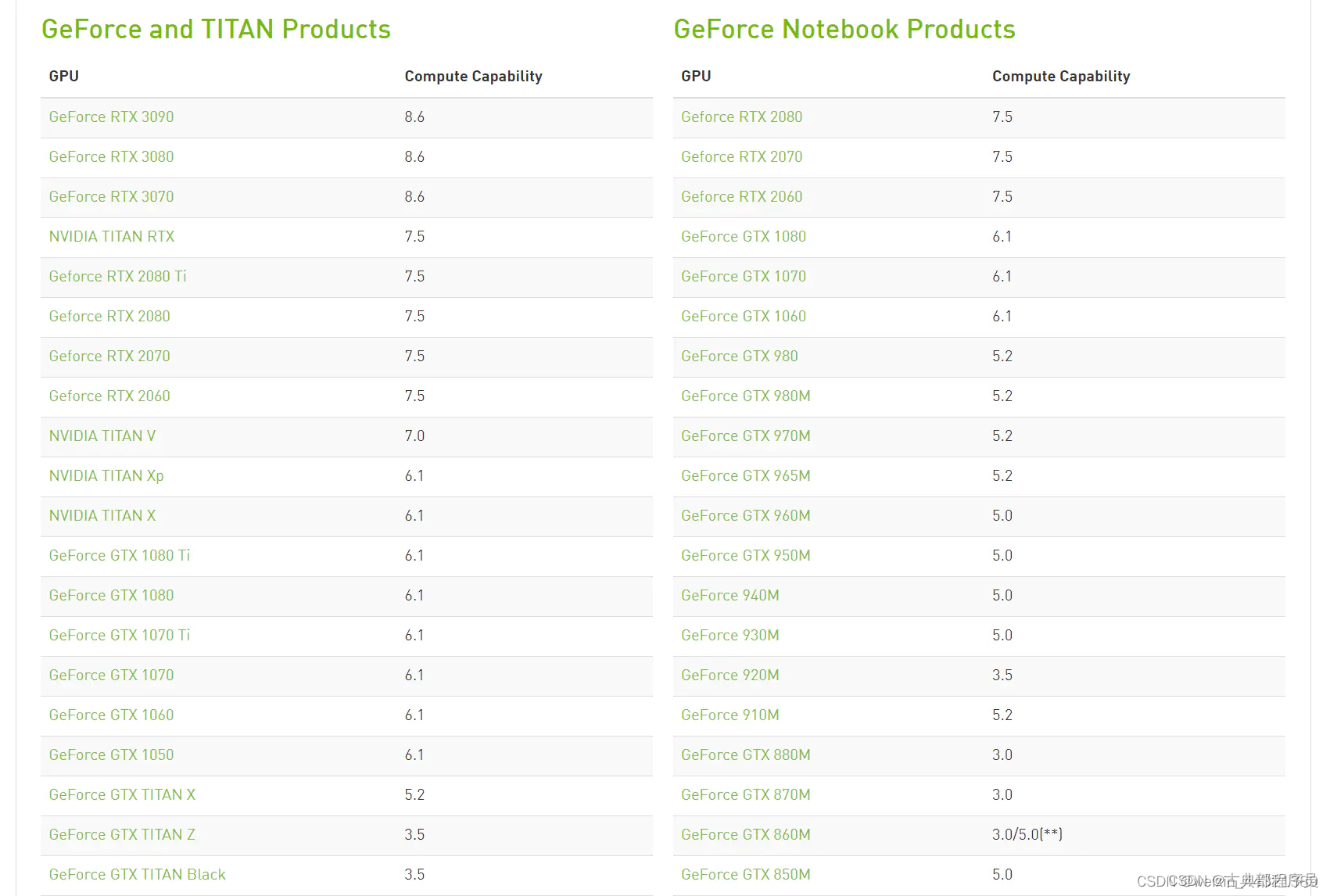Open notebook Geforce RTX 2070 link
The image size is (1330, 896).
[742, 157]
